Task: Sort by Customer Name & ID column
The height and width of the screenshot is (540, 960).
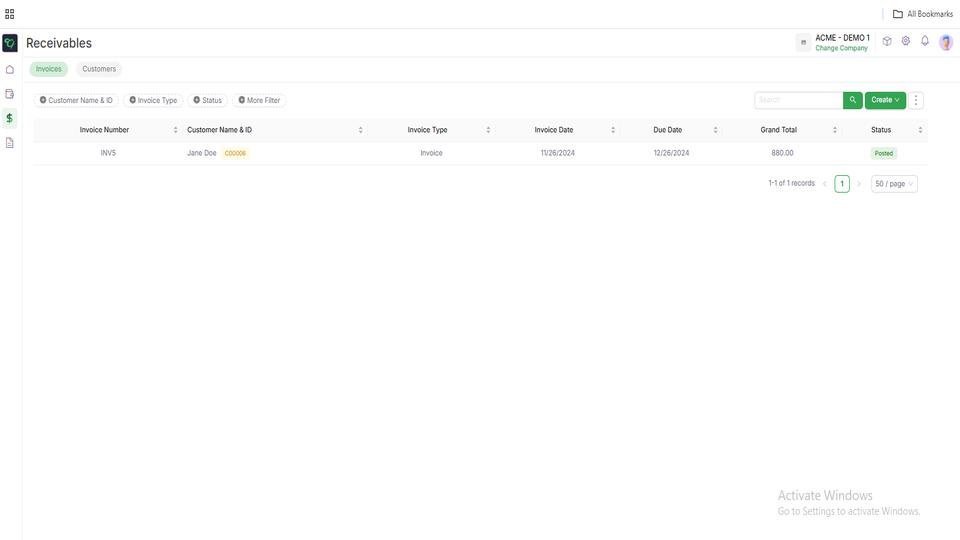Action: [x=361, y=130]
